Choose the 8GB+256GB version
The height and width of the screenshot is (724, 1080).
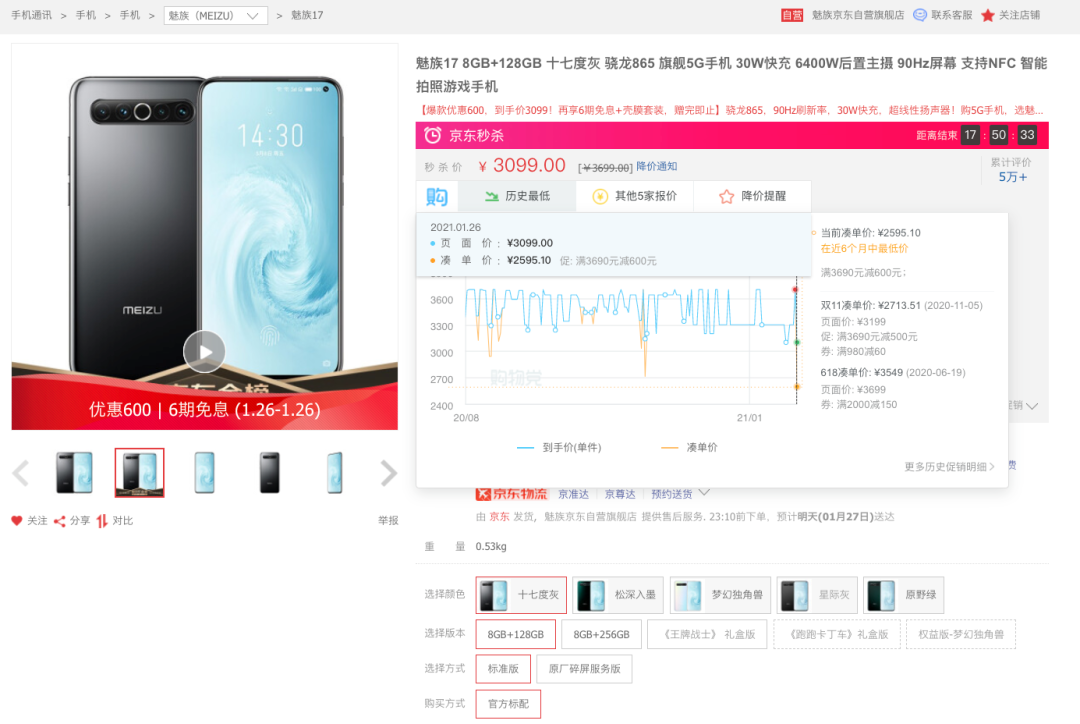(x=601, y=634)
